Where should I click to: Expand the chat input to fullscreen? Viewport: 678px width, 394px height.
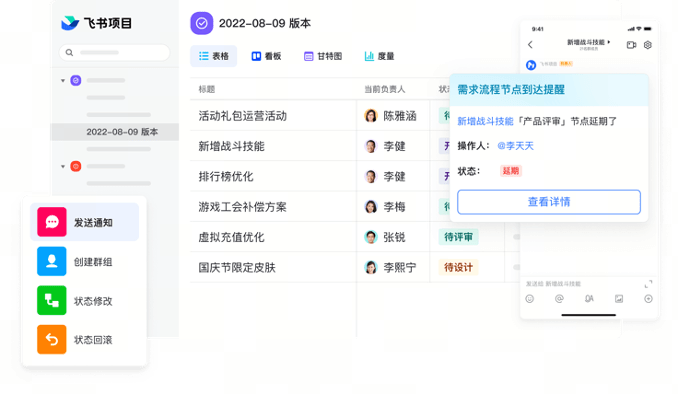point(648,284)
